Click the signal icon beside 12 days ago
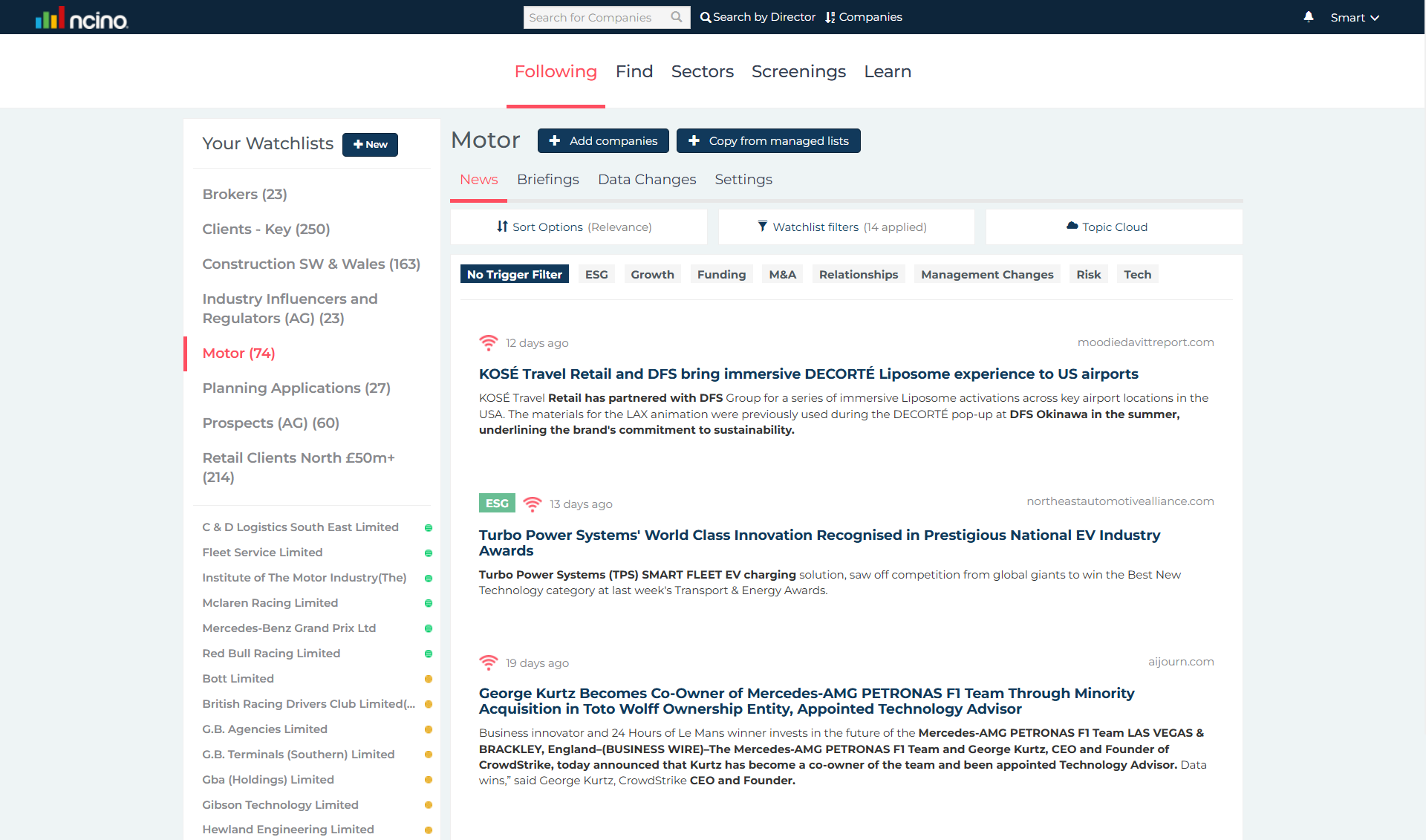Image resolution: width=1426 pixels, height=840 pixels. tap(488, 342)
